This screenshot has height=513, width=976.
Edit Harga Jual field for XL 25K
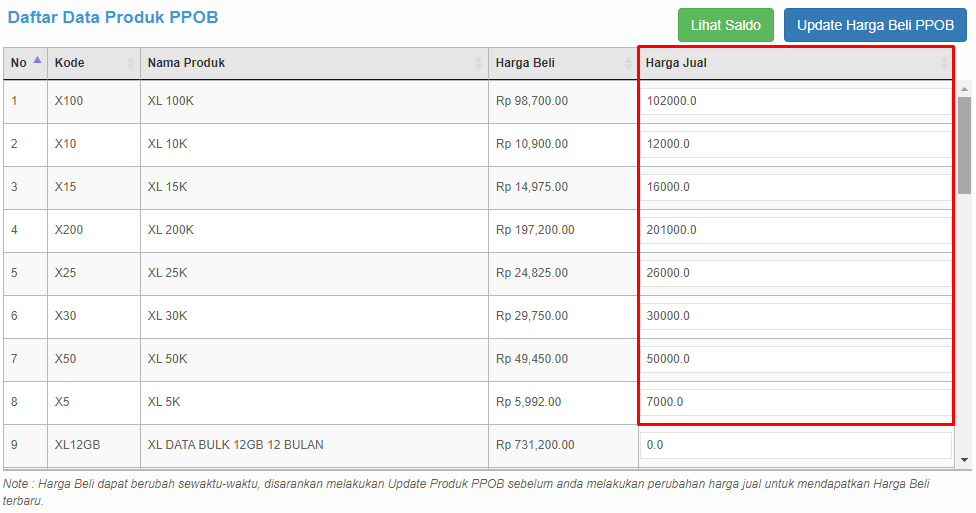[796, 273]
